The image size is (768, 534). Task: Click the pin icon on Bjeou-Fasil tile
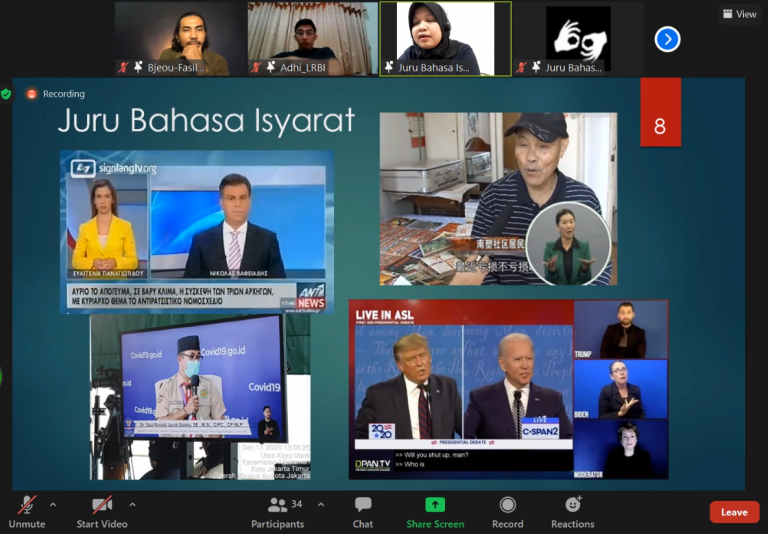point(138,67)
